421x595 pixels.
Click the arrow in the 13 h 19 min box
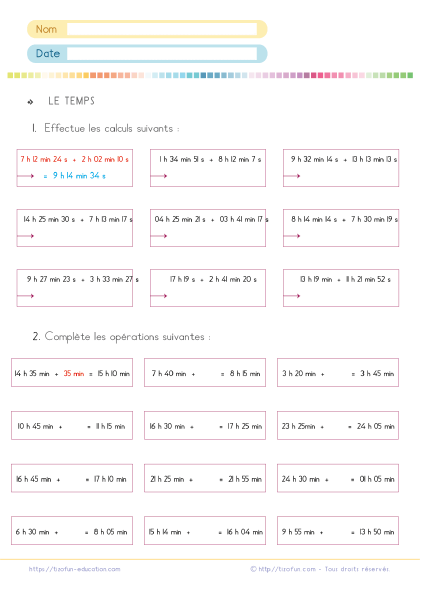(292, 296)
